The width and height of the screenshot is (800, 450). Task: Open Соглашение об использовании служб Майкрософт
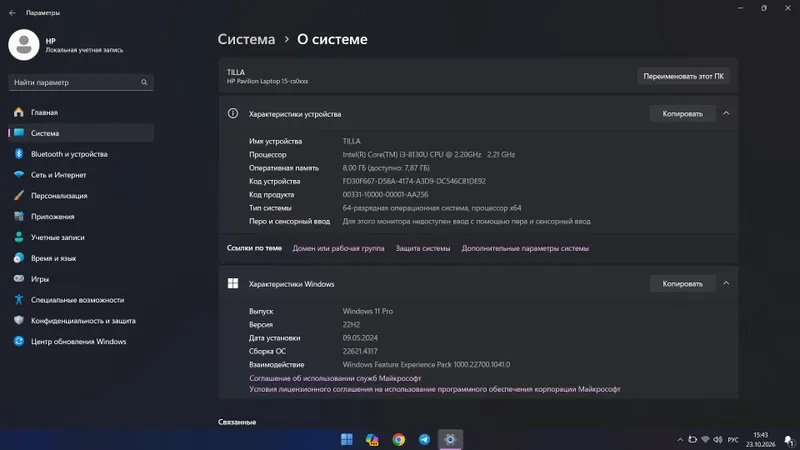pyautogui.click(x=335, y=378)
